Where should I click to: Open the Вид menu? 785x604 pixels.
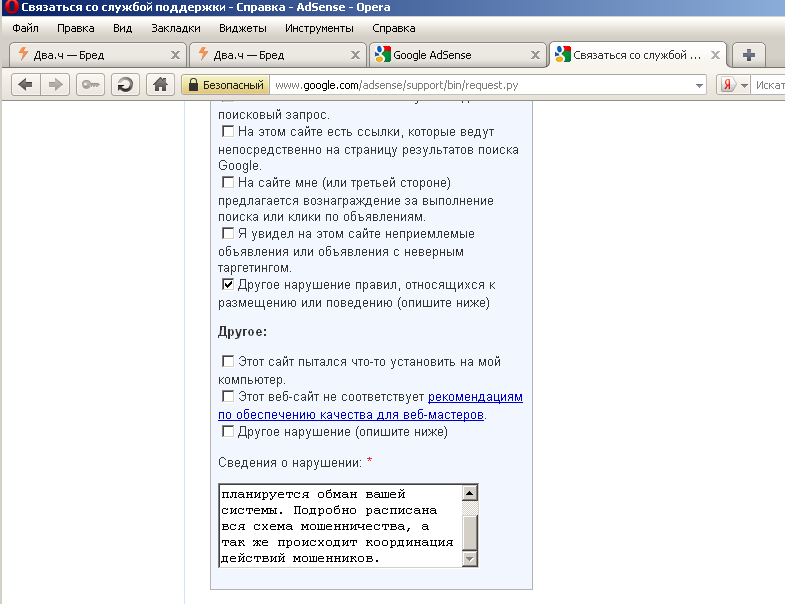(122, 28)
